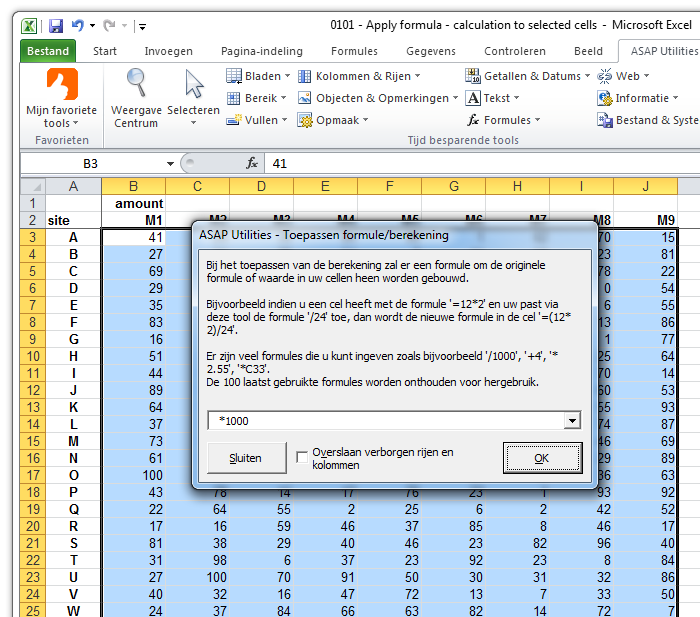Switch to the Pagina-indeling tab
Screen dimensions: 700x617
[x=262, y=51]
